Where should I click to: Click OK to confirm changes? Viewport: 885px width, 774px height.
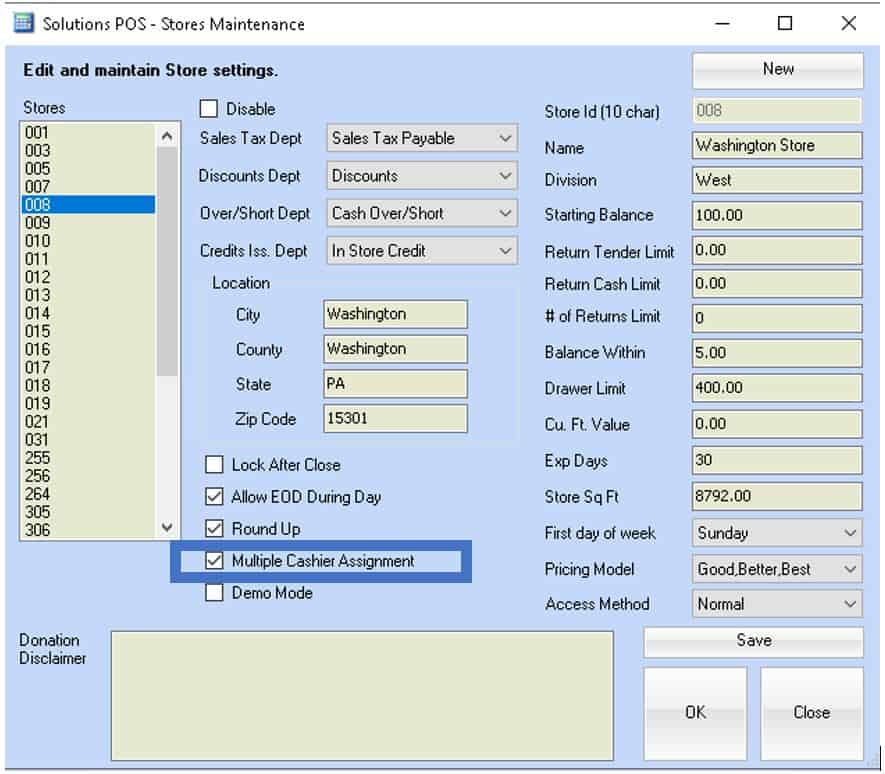pyautogui.click(x=694, y=712)
